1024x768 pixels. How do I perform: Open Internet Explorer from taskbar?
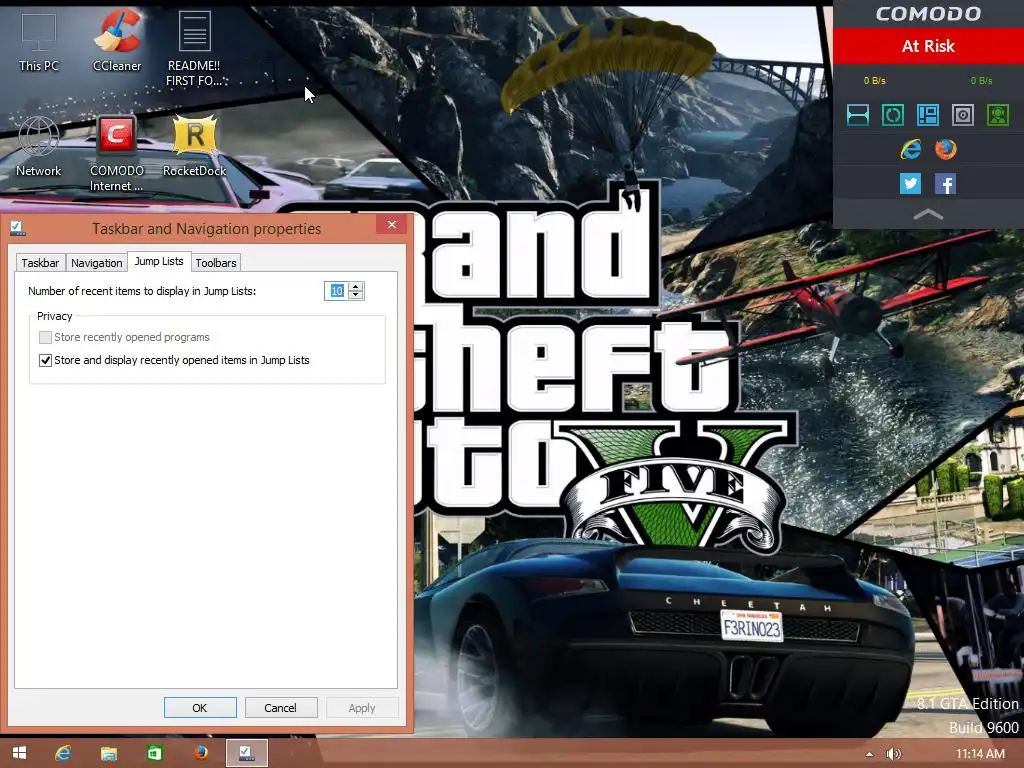63,753
